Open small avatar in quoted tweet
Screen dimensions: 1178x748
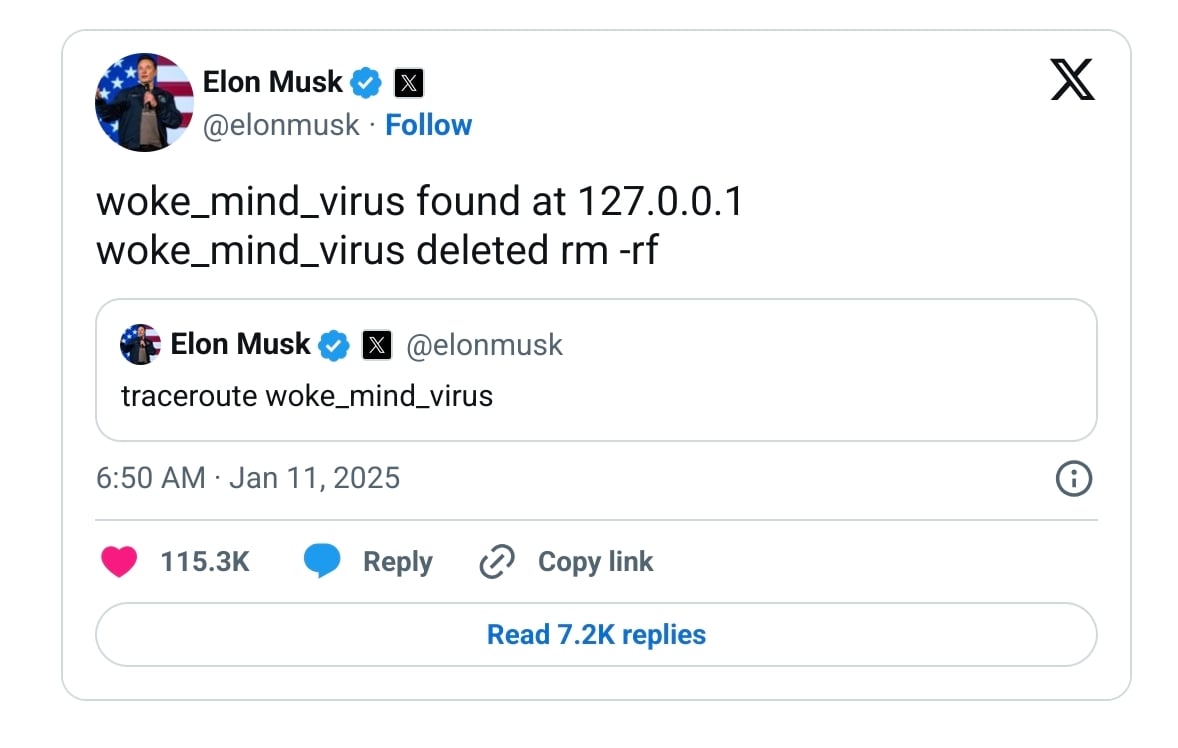(140, 345)
